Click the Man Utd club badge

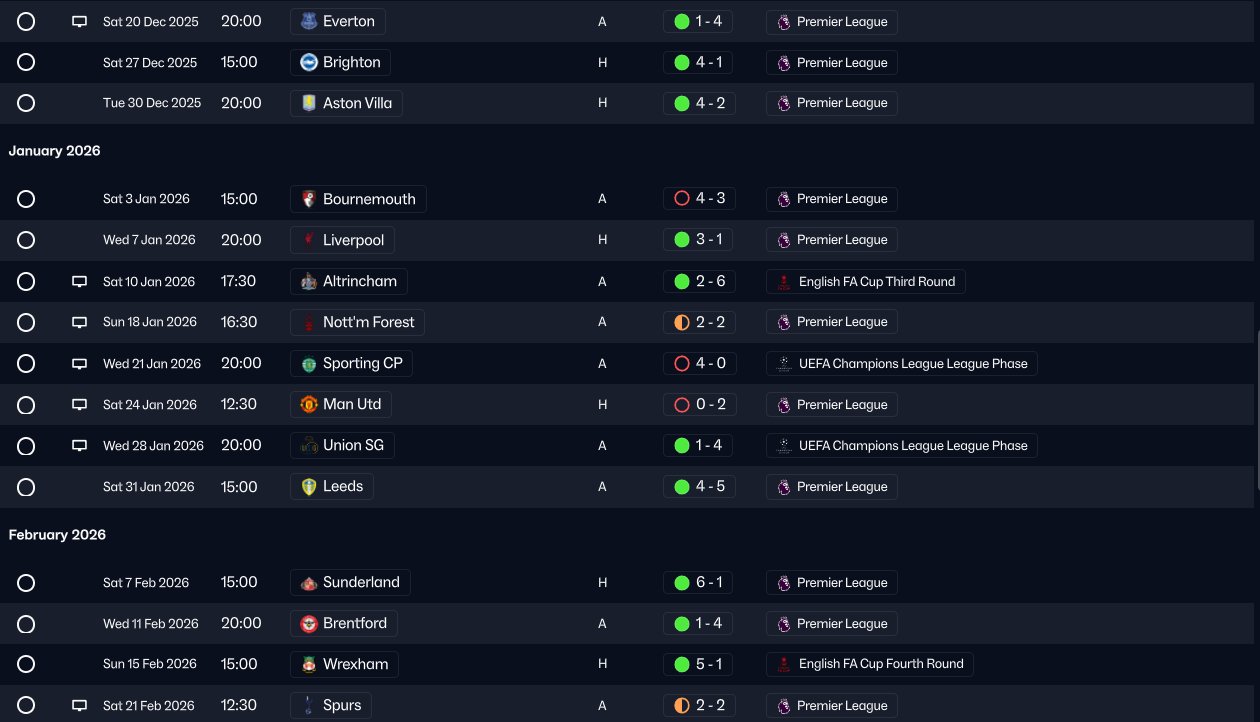tap(309, 405)
